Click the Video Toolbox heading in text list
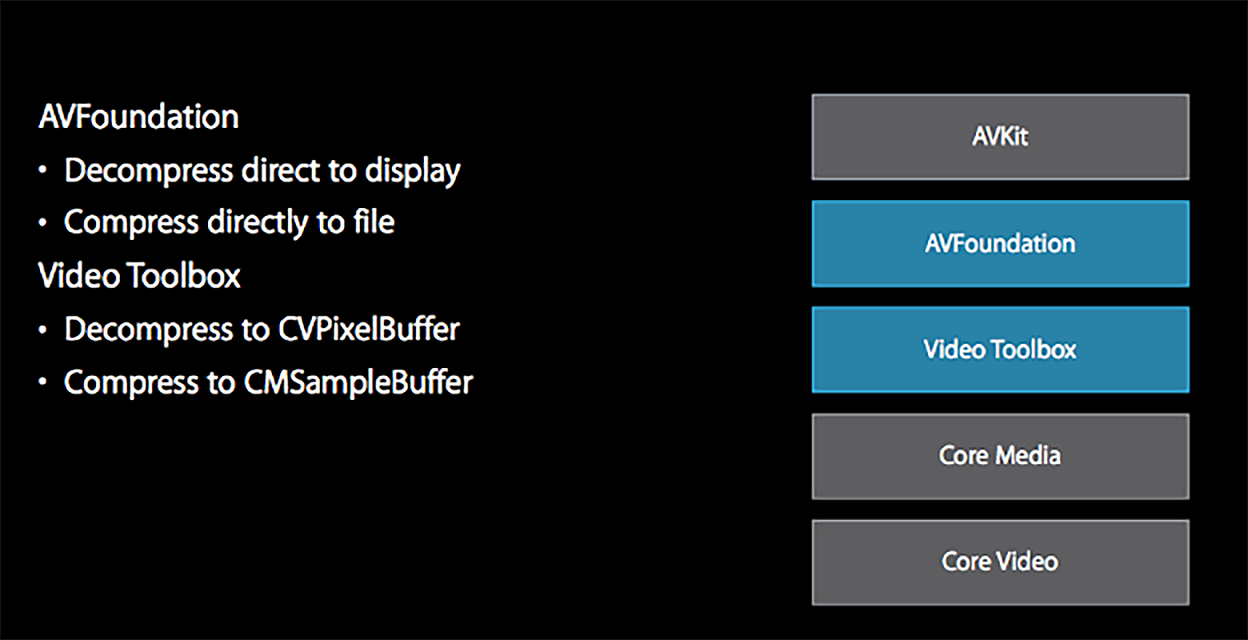The height and width of the screenshot is (640, 1248). (139, 275)
